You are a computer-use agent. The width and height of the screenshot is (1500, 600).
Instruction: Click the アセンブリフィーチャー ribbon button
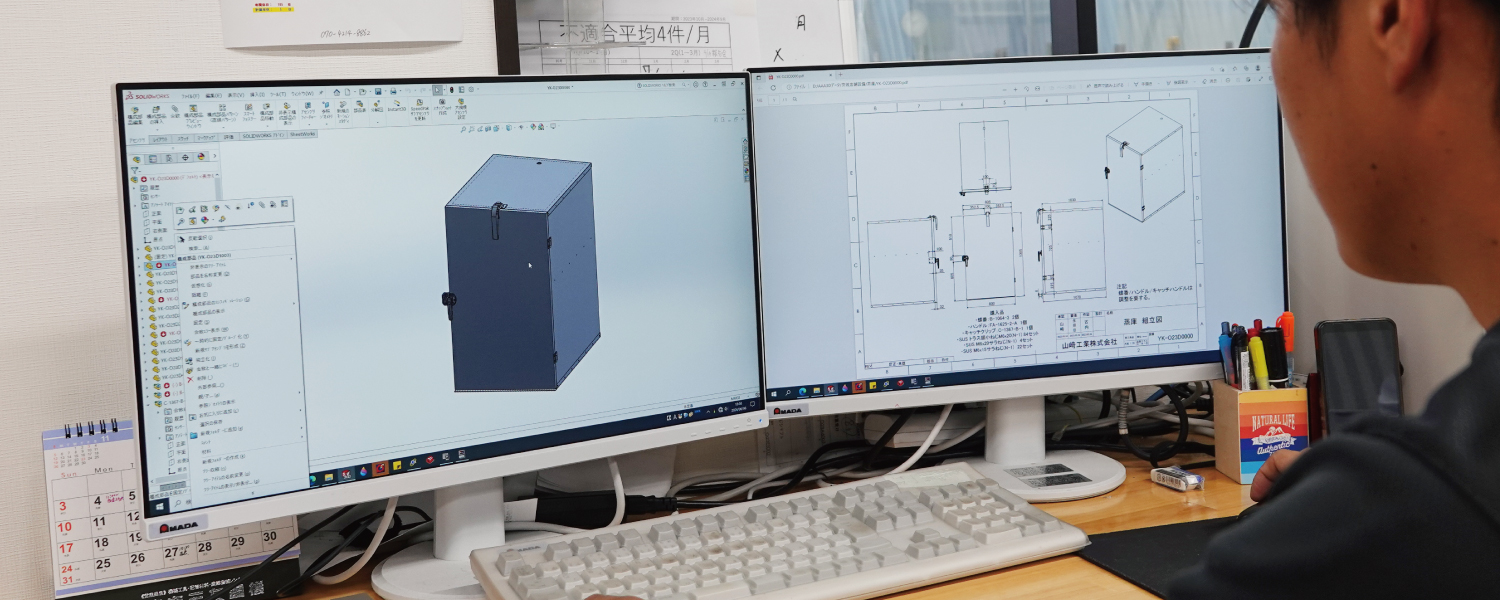[308, 108]
